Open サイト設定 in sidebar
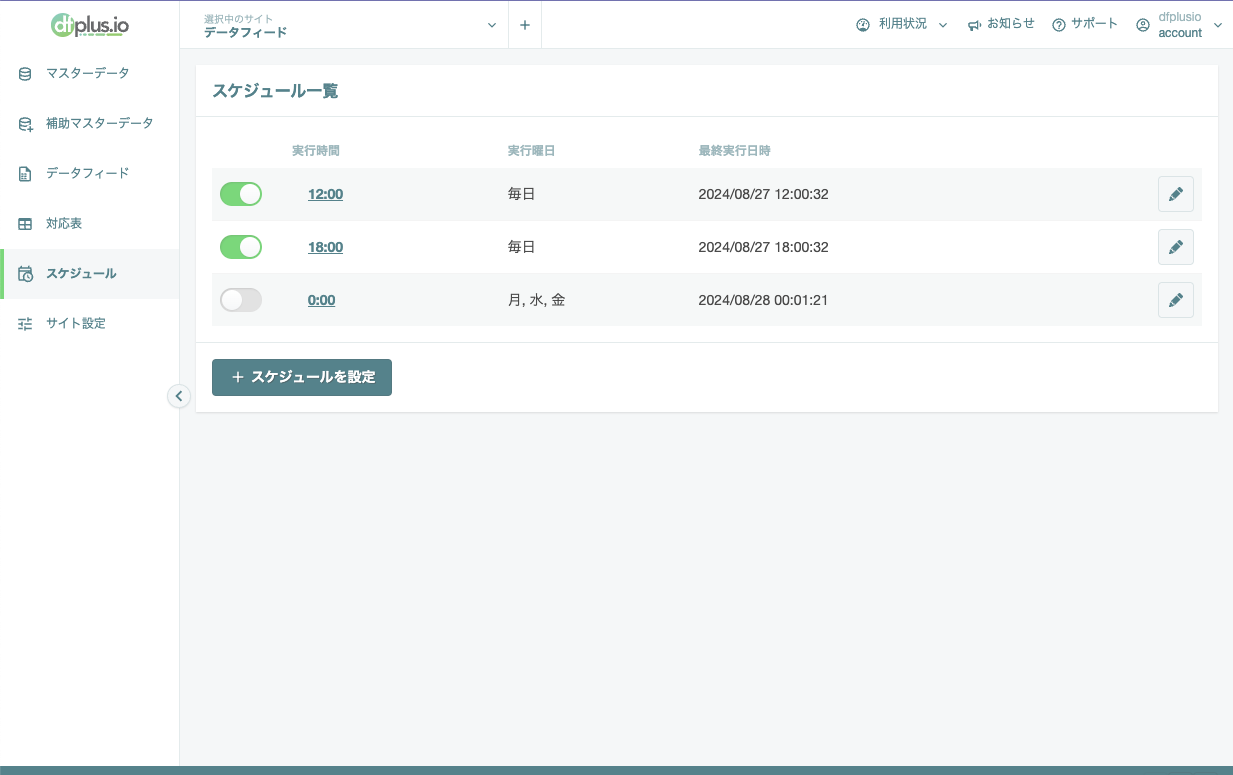Image resolution: width=1233 pixels, height=775 pixels. [75, 323]
